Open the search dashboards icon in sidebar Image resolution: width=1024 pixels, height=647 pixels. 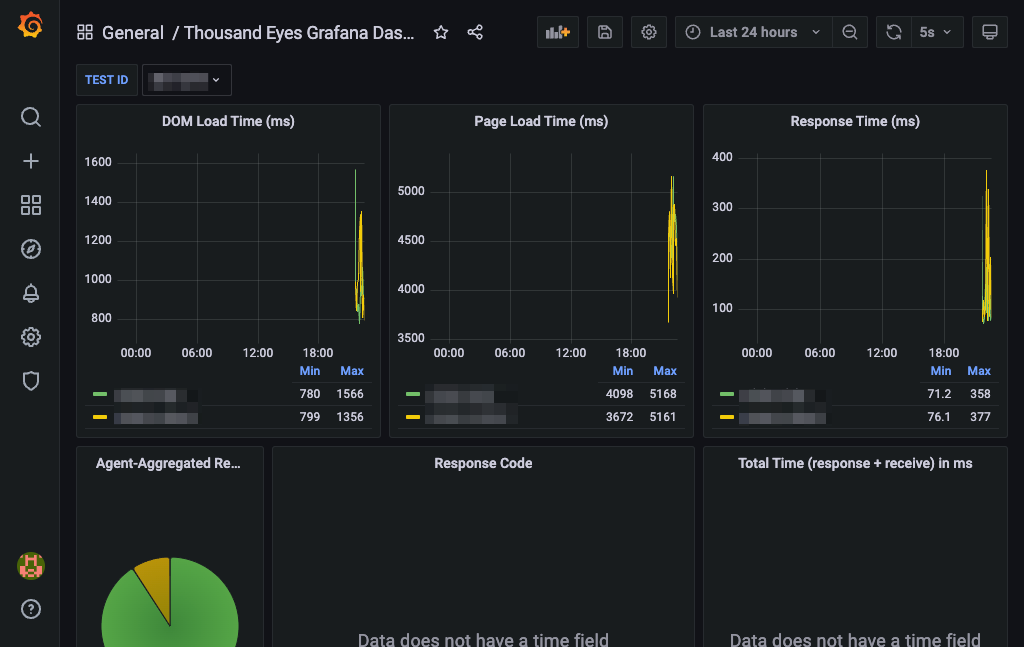(x=31, y=117)
